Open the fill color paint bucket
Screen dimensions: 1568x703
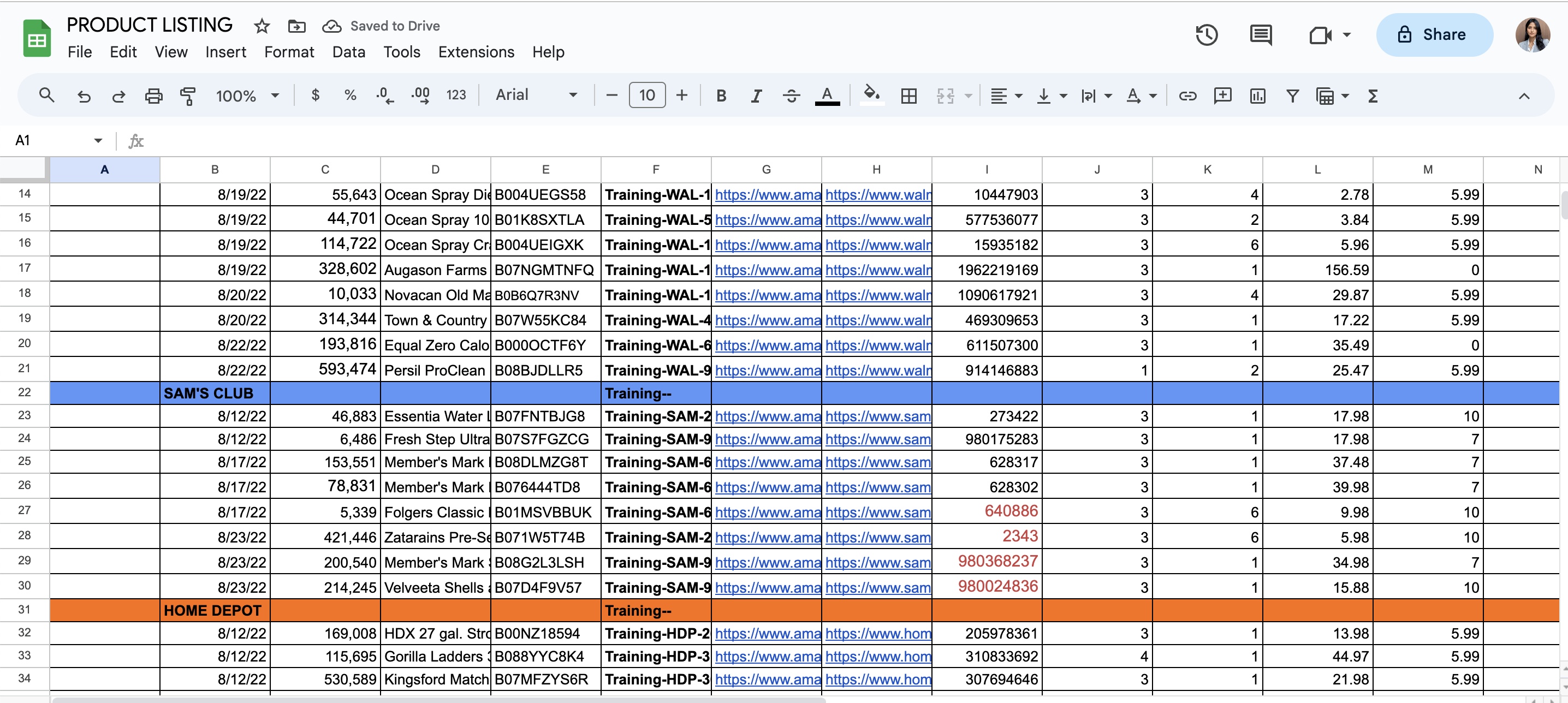point(871,94)
